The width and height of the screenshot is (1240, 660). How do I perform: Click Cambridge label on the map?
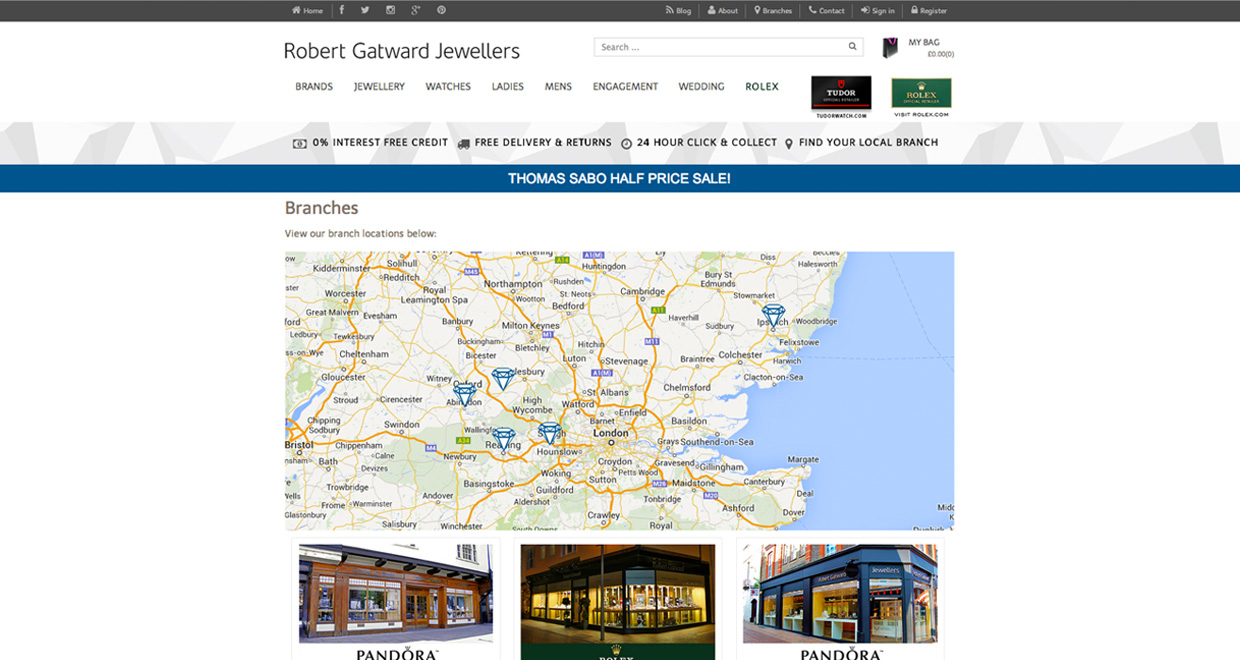tap(642, 292)
